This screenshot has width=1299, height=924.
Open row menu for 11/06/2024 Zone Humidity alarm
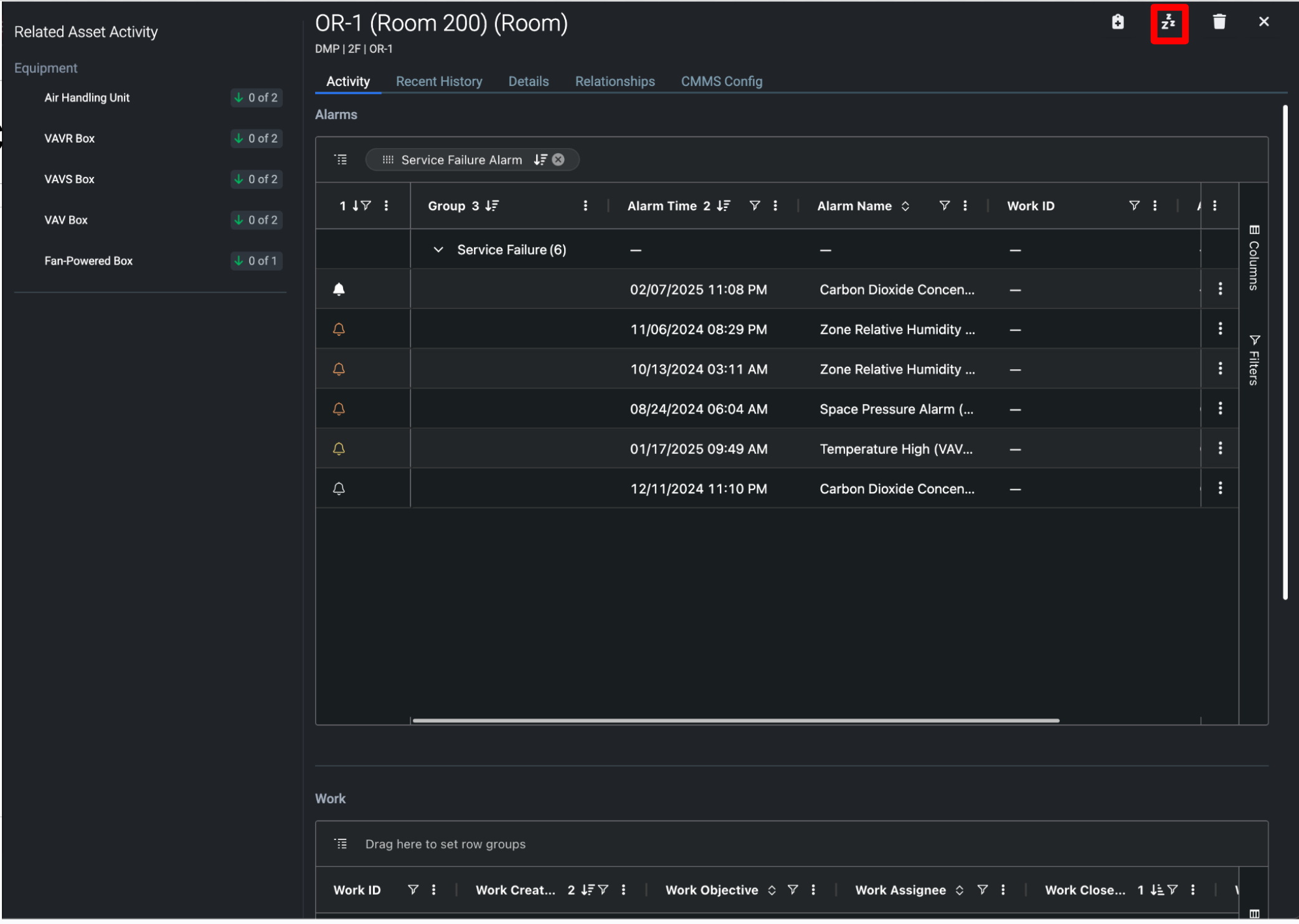click(x=1220, y=329)
